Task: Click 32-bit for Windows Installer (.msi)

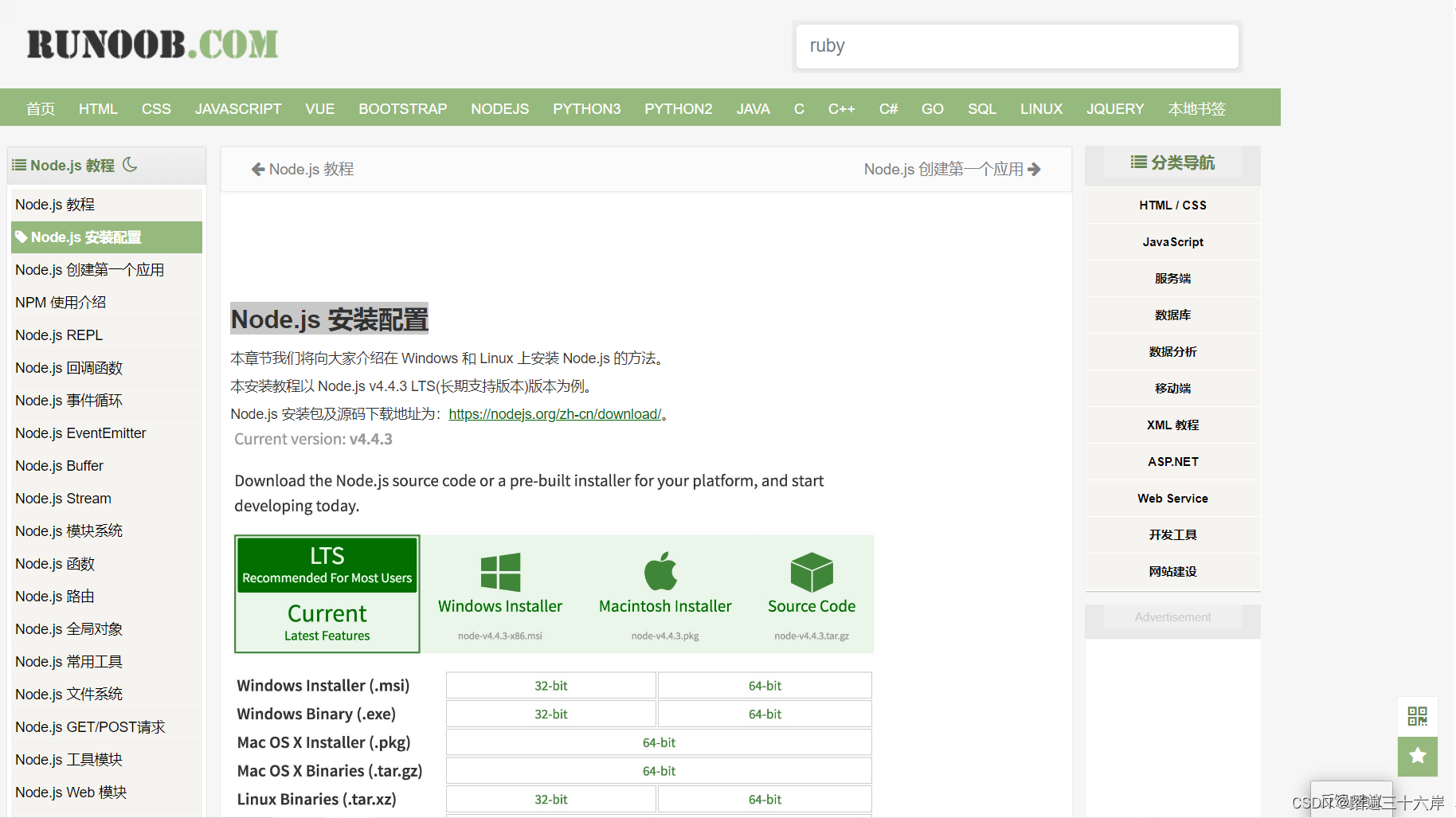Action: tap(551, 686)
